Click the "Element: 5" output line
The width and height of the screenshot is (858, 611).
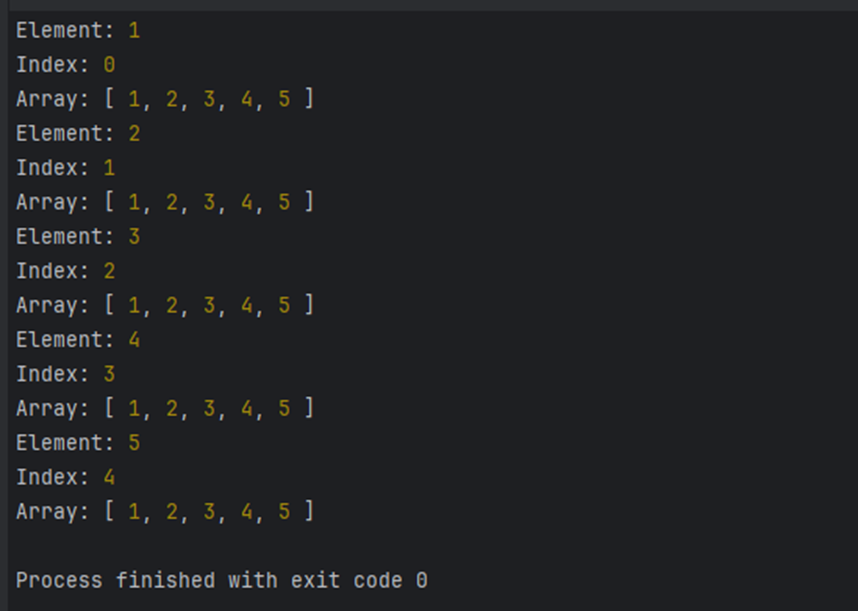[77, 443]
